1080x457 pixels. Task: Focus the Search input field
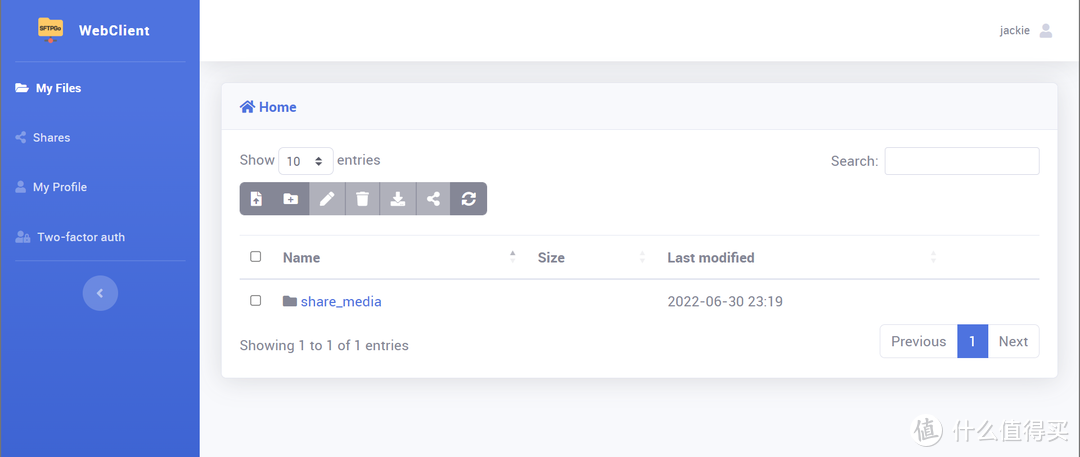pyautogui.click(x=961, y=161)
